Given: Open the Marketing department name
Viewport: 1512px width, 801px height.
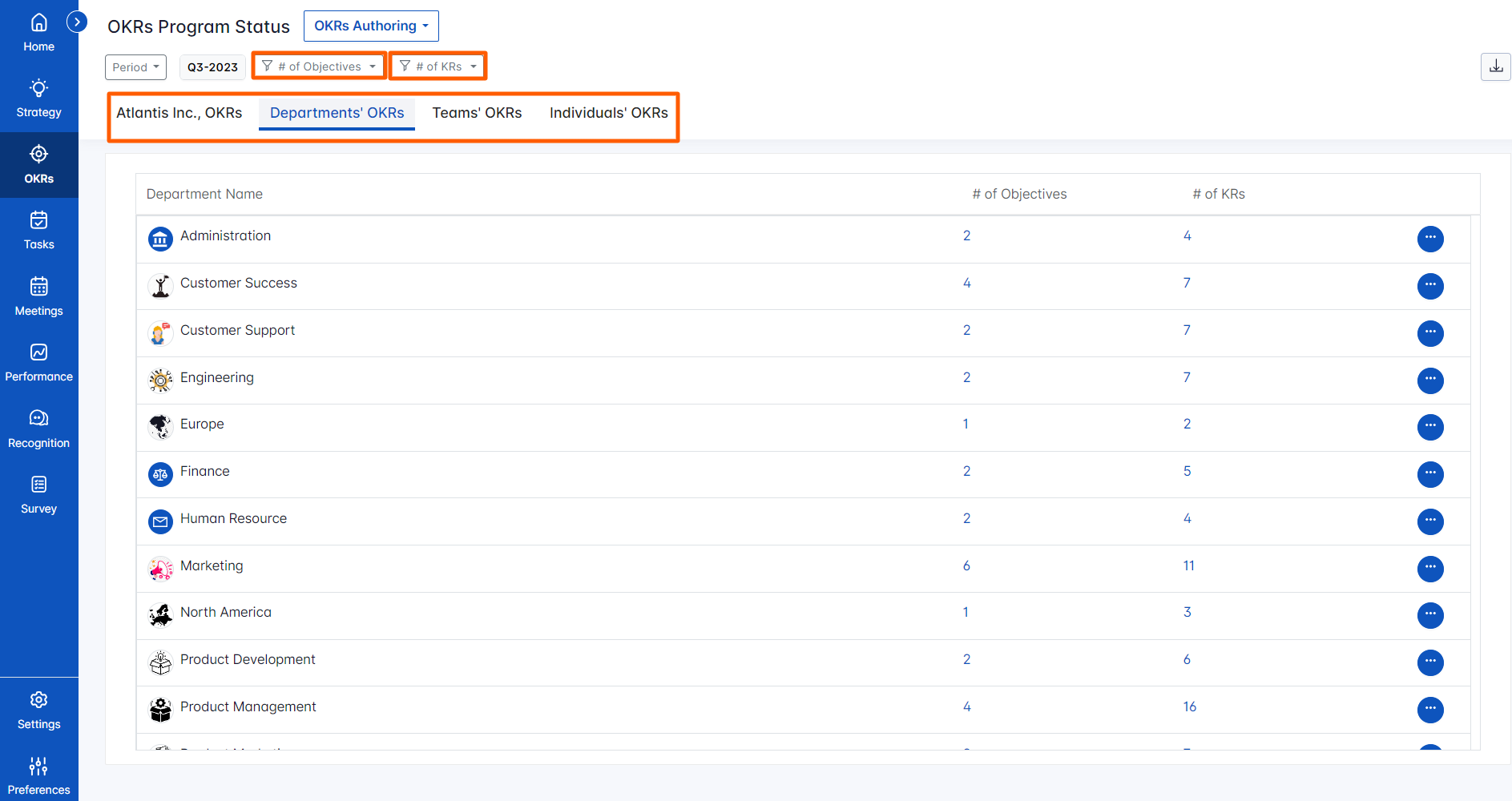Looking at the screenshot, I should tap(212, 566).
